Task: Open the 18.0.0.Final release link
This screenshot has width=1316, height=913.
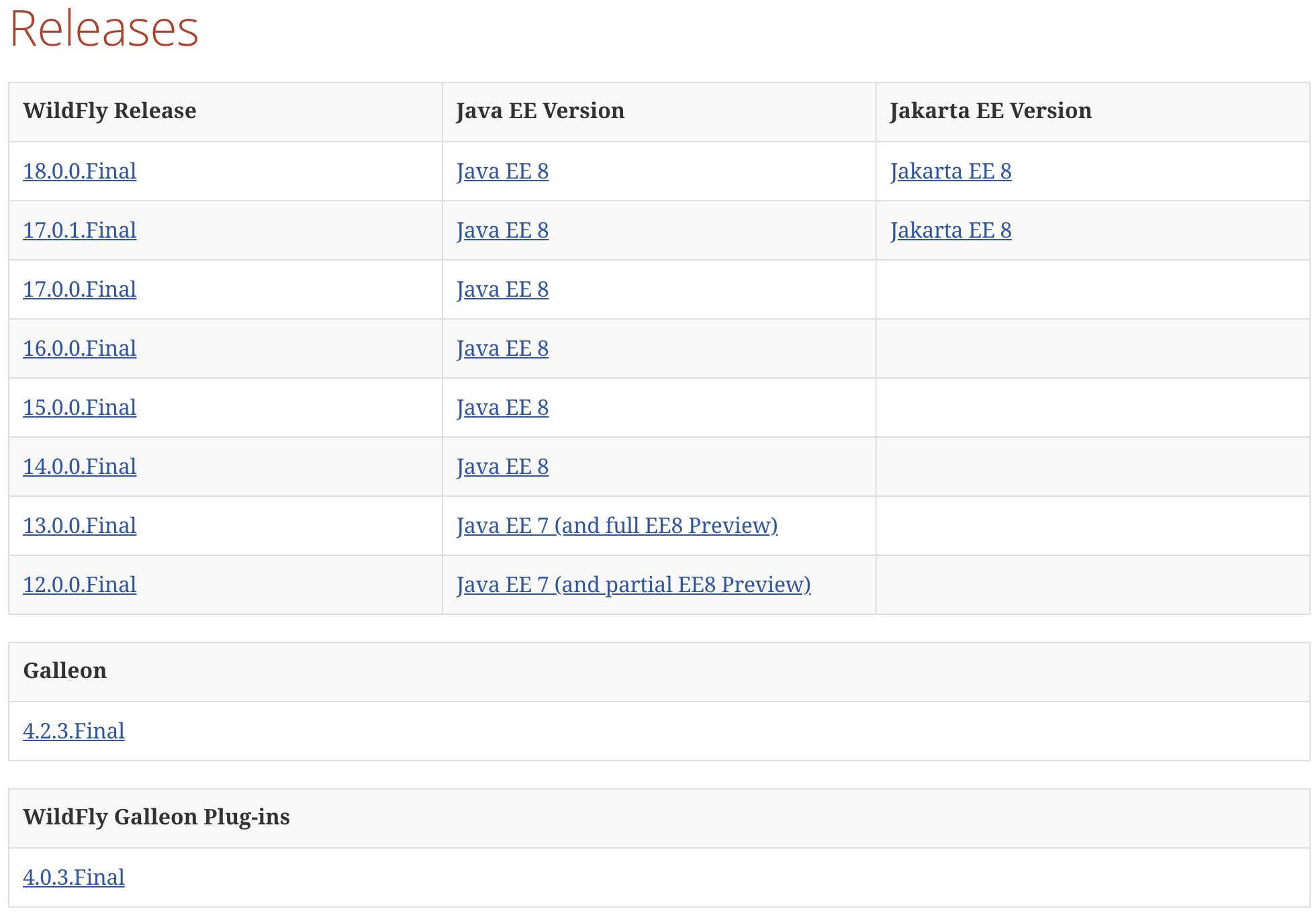Action: tap(79, 171)
